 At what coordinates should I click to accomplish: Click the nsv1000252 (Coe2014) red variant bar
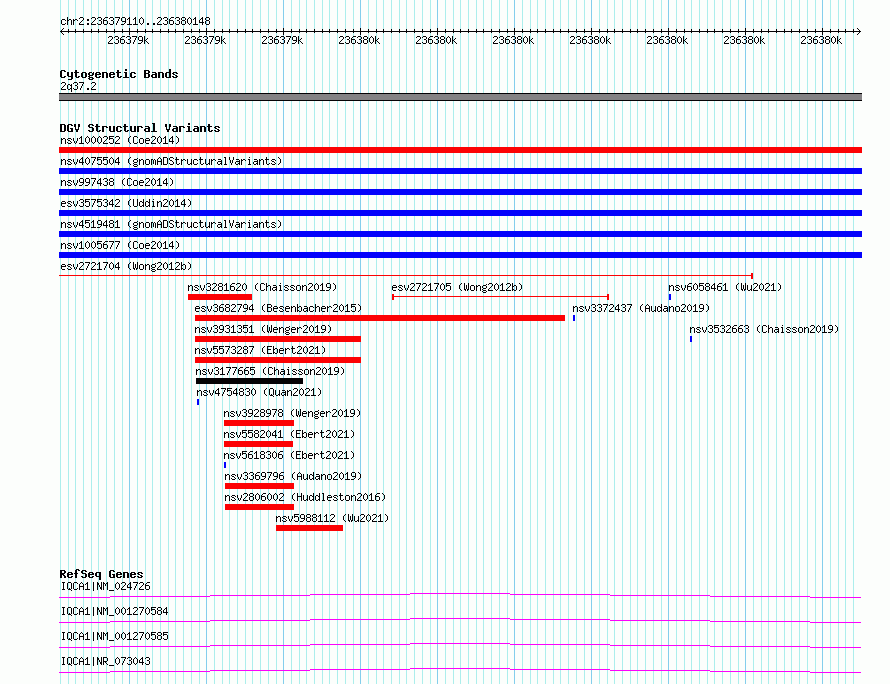460,150
